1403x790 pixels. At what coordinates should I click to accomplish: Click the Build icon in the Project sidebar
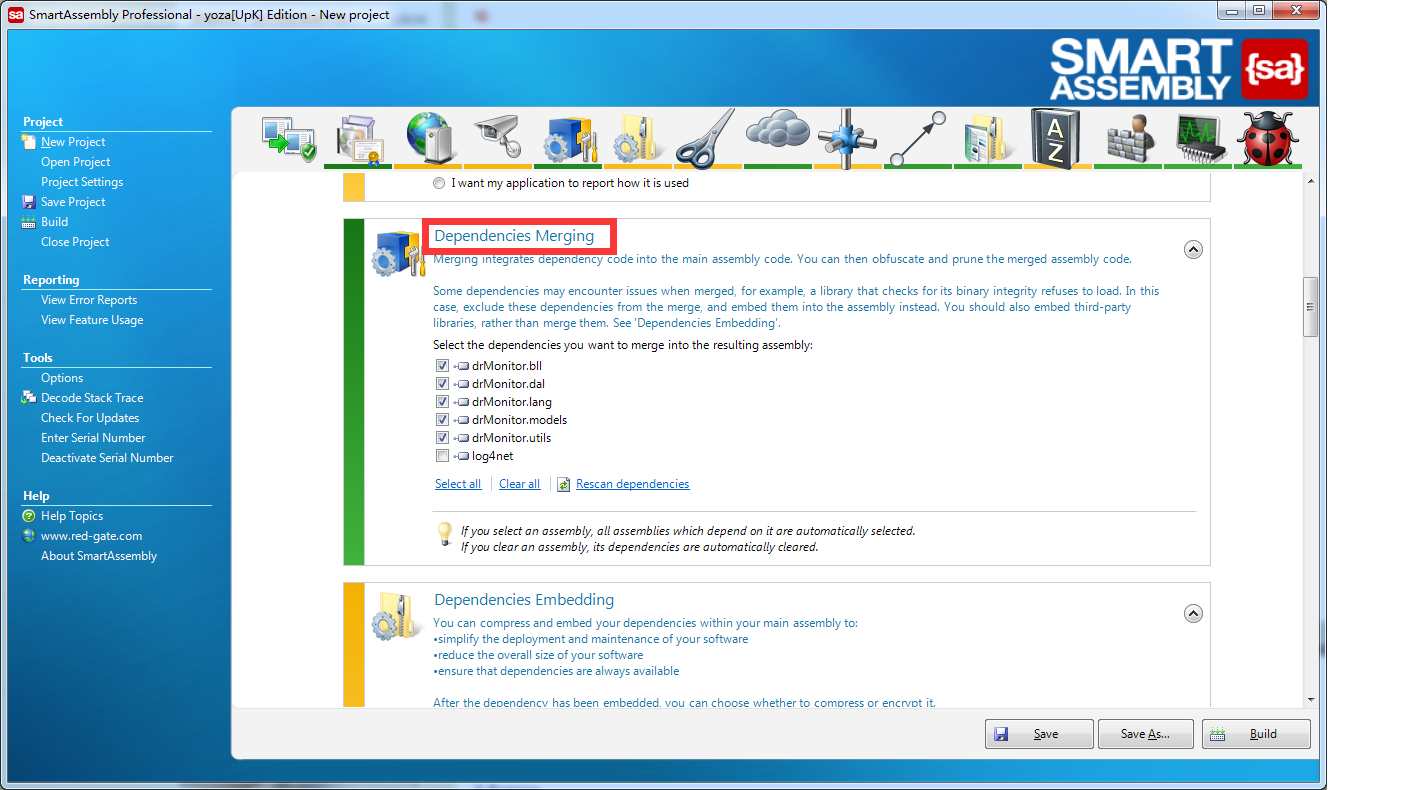tap(29, 222)
